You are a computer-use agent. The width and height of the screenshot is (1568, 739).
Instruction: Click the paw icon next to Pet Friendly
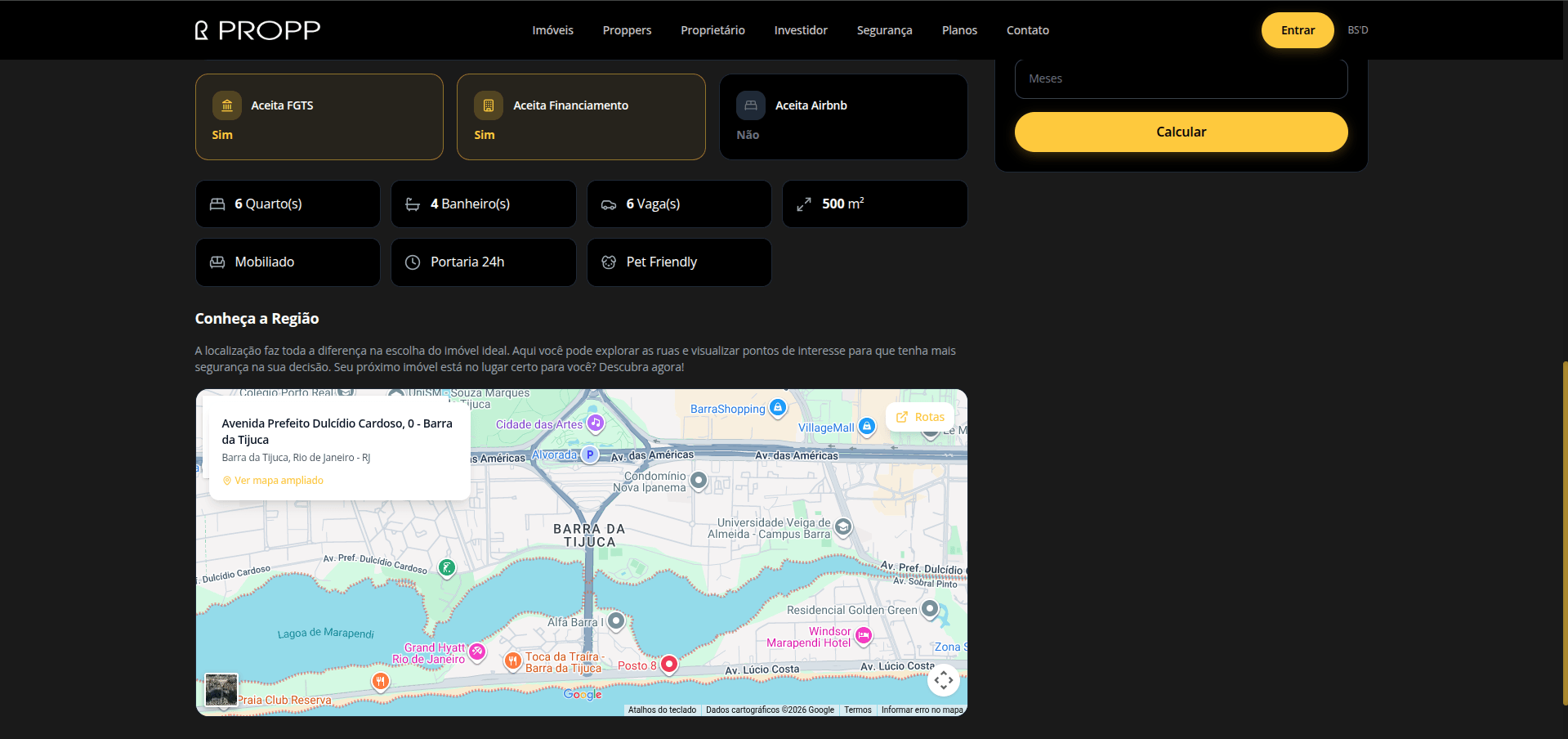(x=609, y=262)
